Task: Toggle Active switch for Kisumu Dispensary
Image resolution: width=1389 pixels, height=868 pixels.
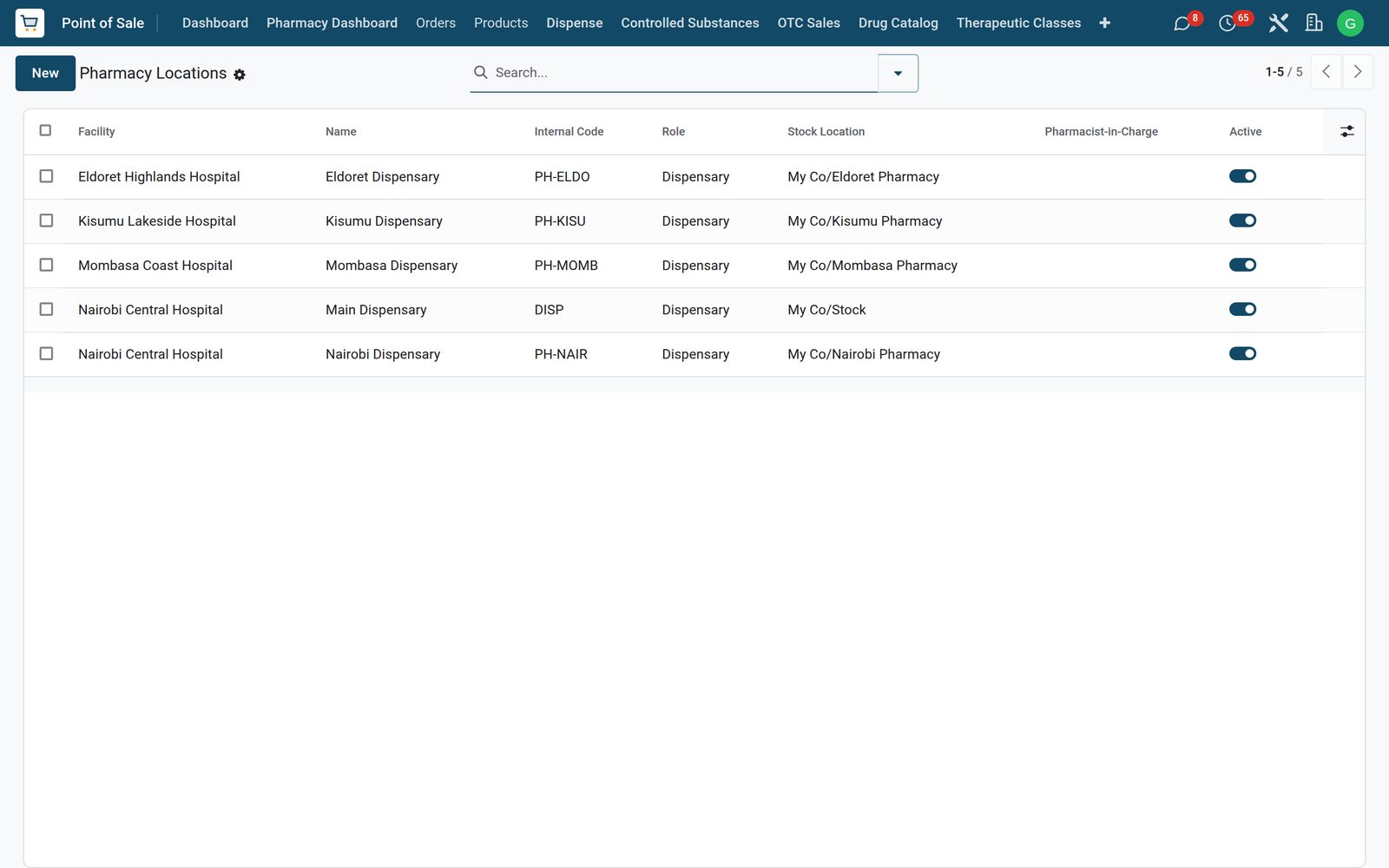Action: [1242, 220]
